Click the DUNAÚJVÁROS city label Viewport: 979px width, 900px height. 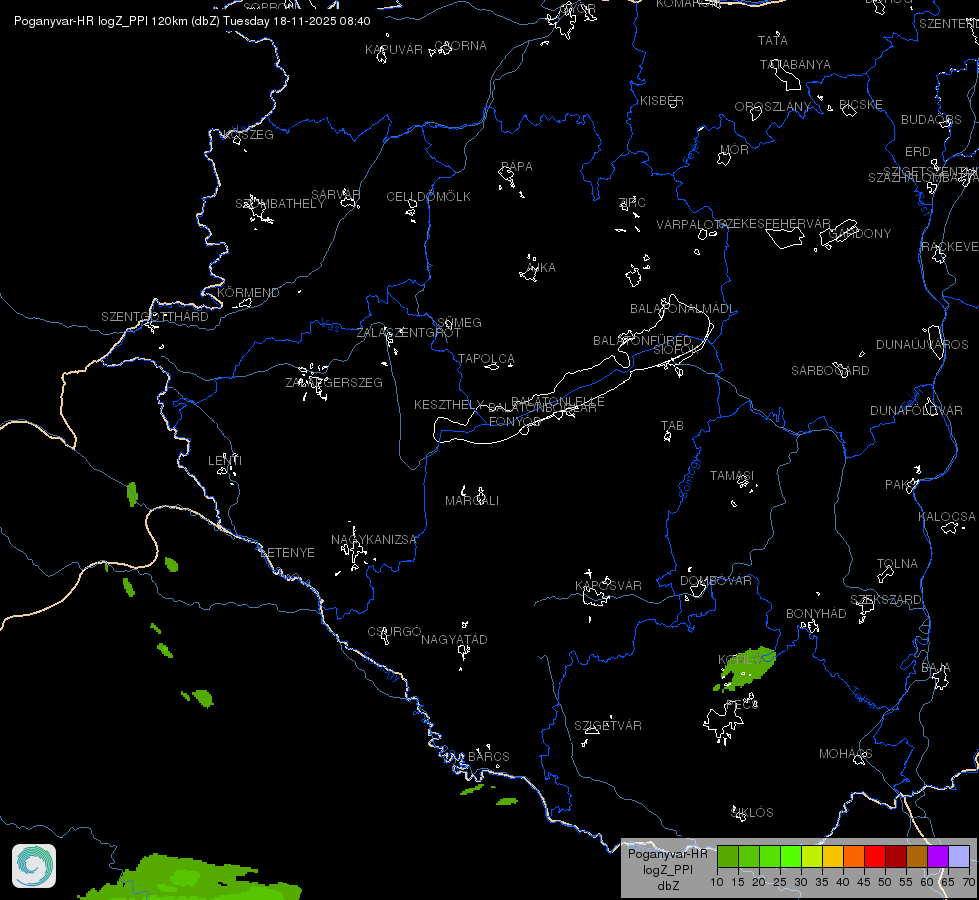(922, 345)
